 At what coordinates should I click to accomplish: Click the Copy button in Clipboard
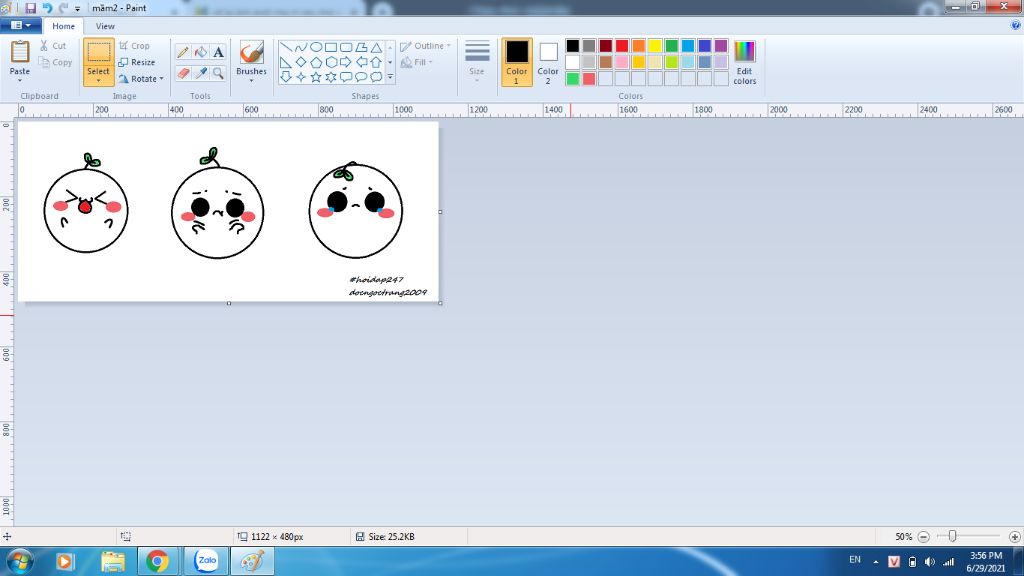(x=55, y=63)
